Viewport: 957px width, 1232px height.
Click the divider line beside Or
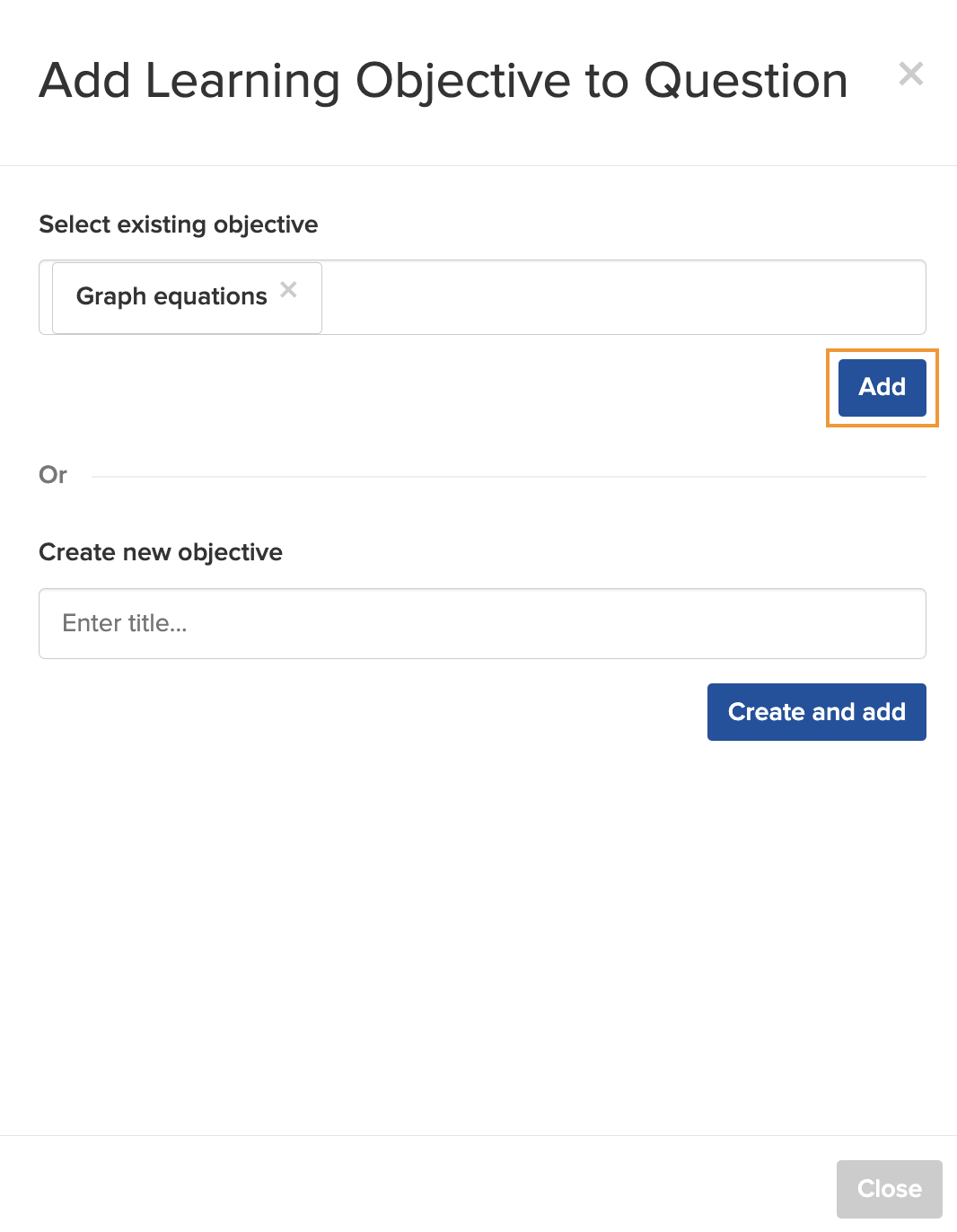pyautogui.click(x=509, y=476)
